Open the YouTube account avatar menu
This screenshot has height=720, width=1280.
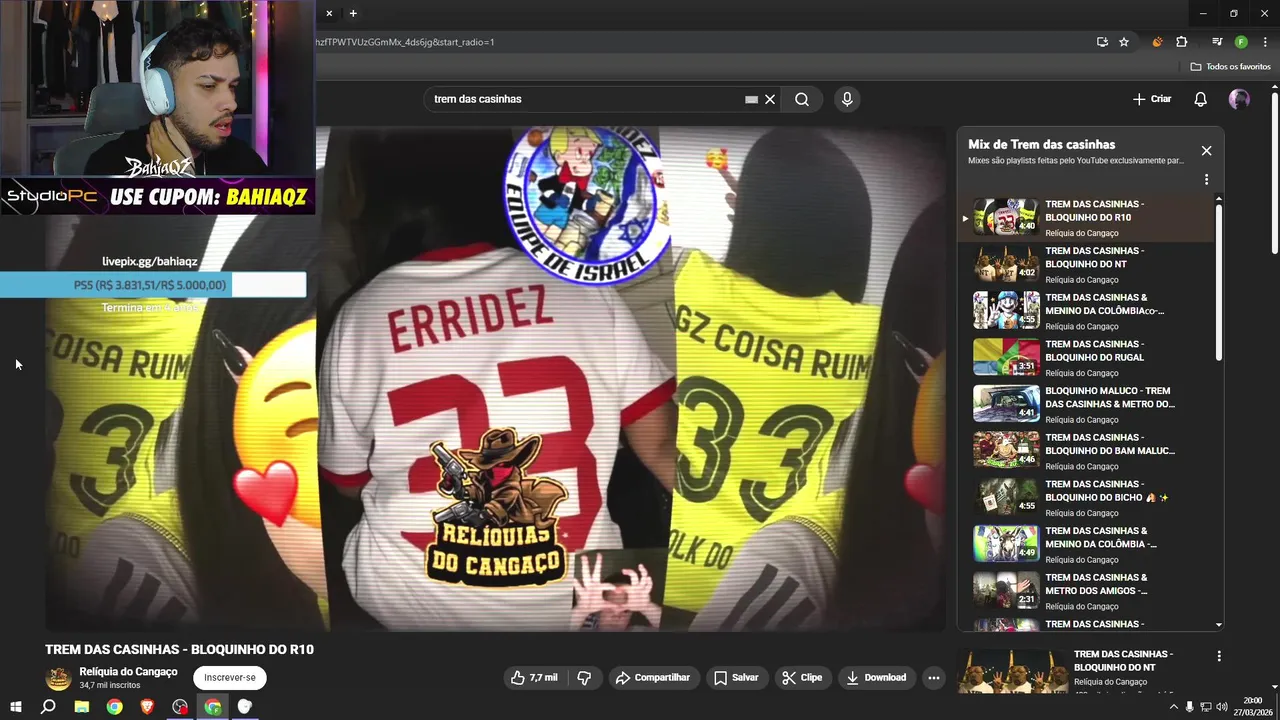pyautogui.click(x=1239, y=99)
